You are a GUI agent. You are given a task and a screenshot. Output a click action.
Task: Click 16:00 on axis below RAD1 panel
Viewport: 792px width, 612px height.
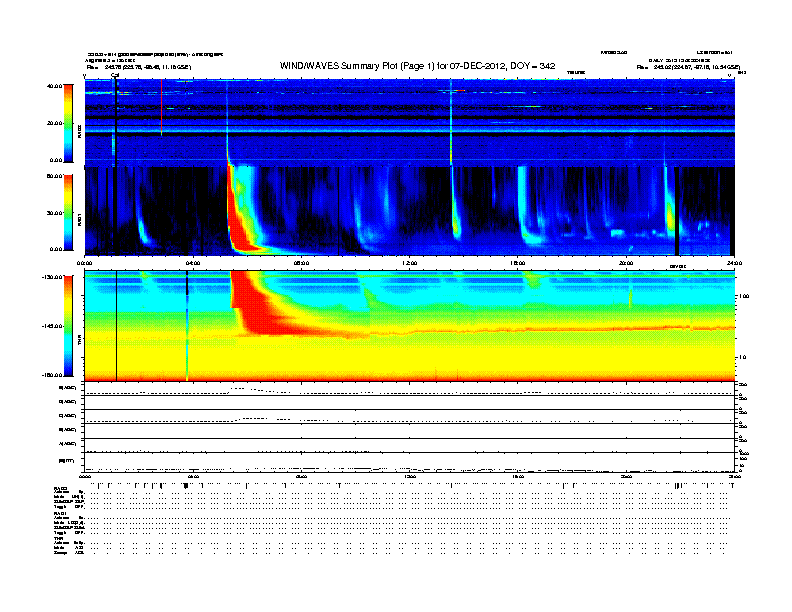pos(518,263)
